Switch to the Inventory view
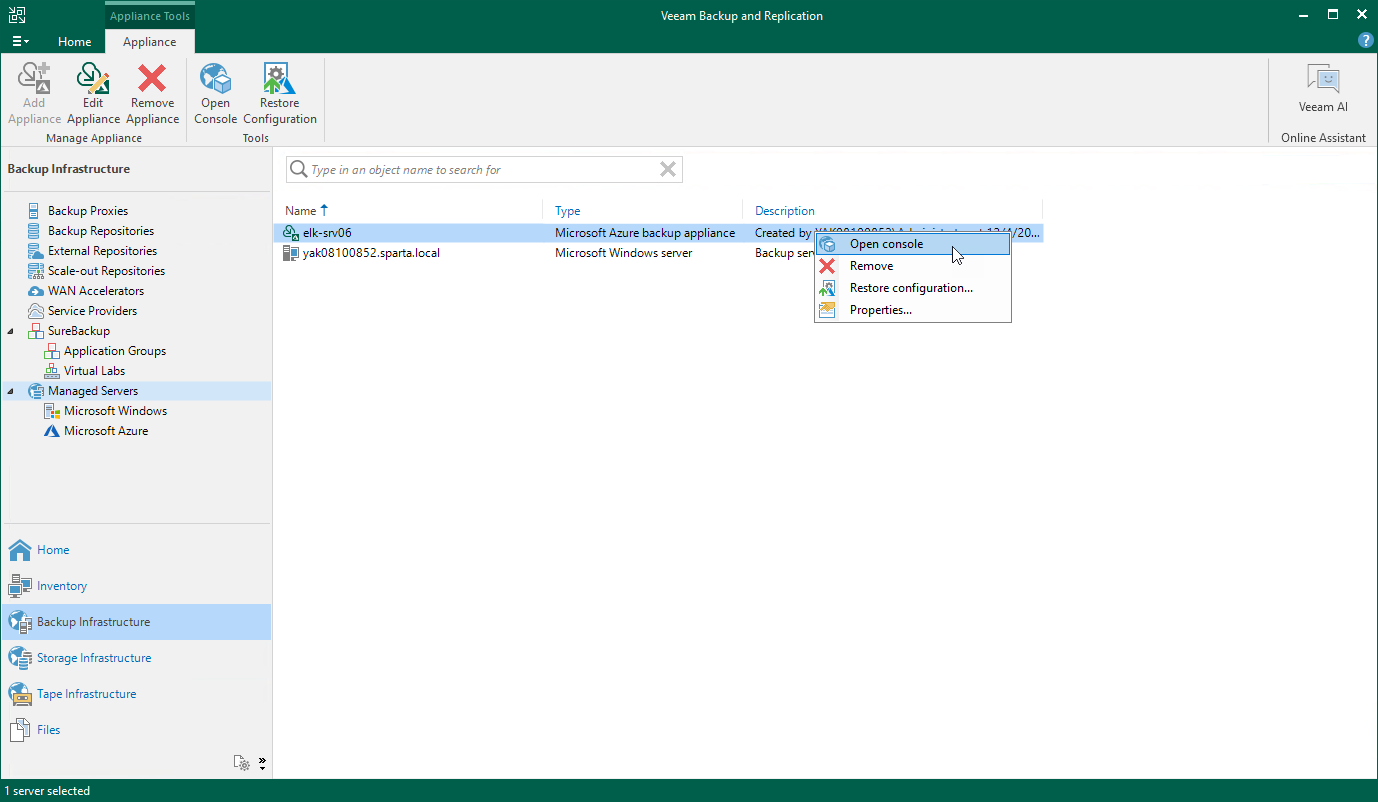Screen dimensions: 1378x802 click(x=136, y=586)
